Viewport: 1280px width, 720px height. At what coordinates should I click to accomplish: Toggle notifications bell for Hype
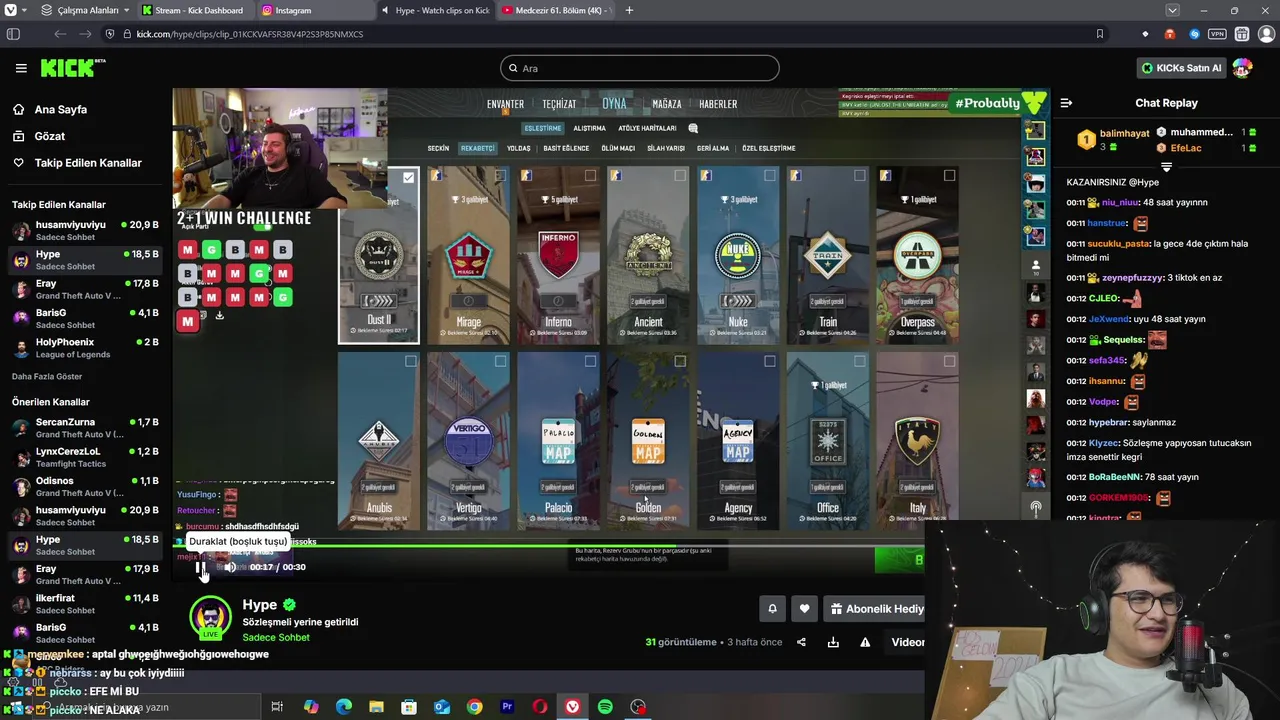(x=772, y=608)
